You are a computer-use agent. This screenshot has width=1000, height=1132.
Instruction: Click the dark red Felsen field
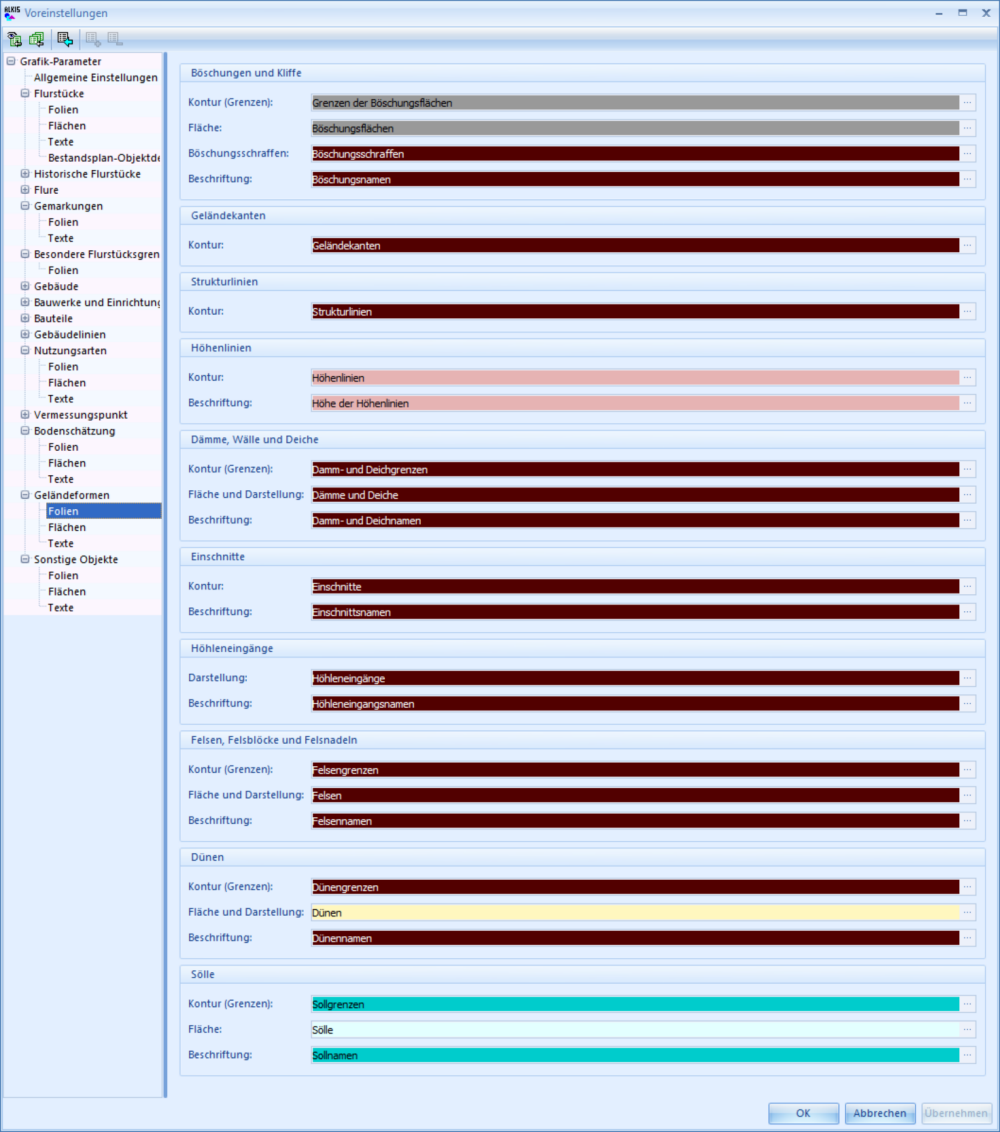(x=635, y=796)
